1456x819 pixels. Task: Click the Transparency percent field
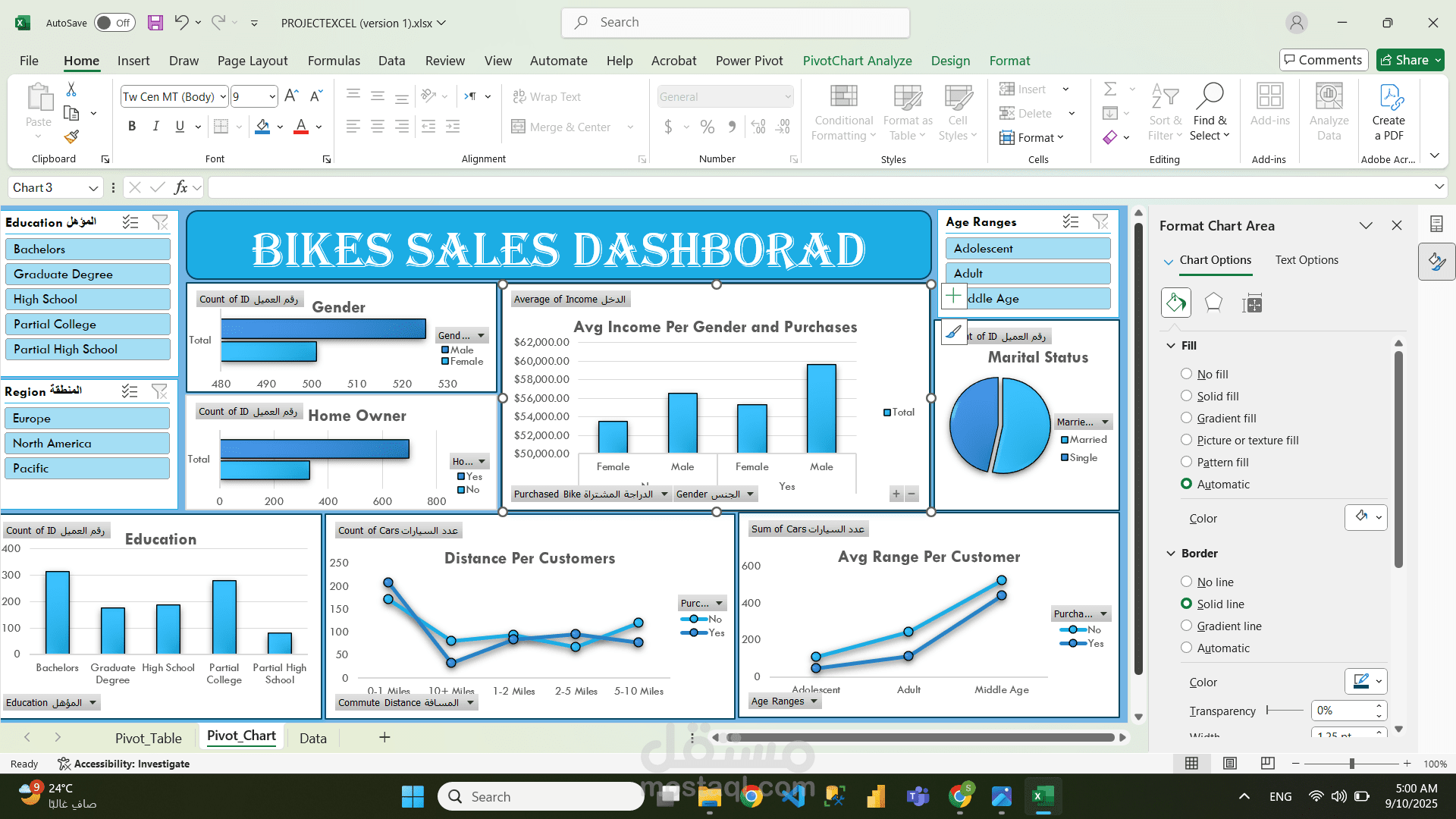click(1342, 711)
